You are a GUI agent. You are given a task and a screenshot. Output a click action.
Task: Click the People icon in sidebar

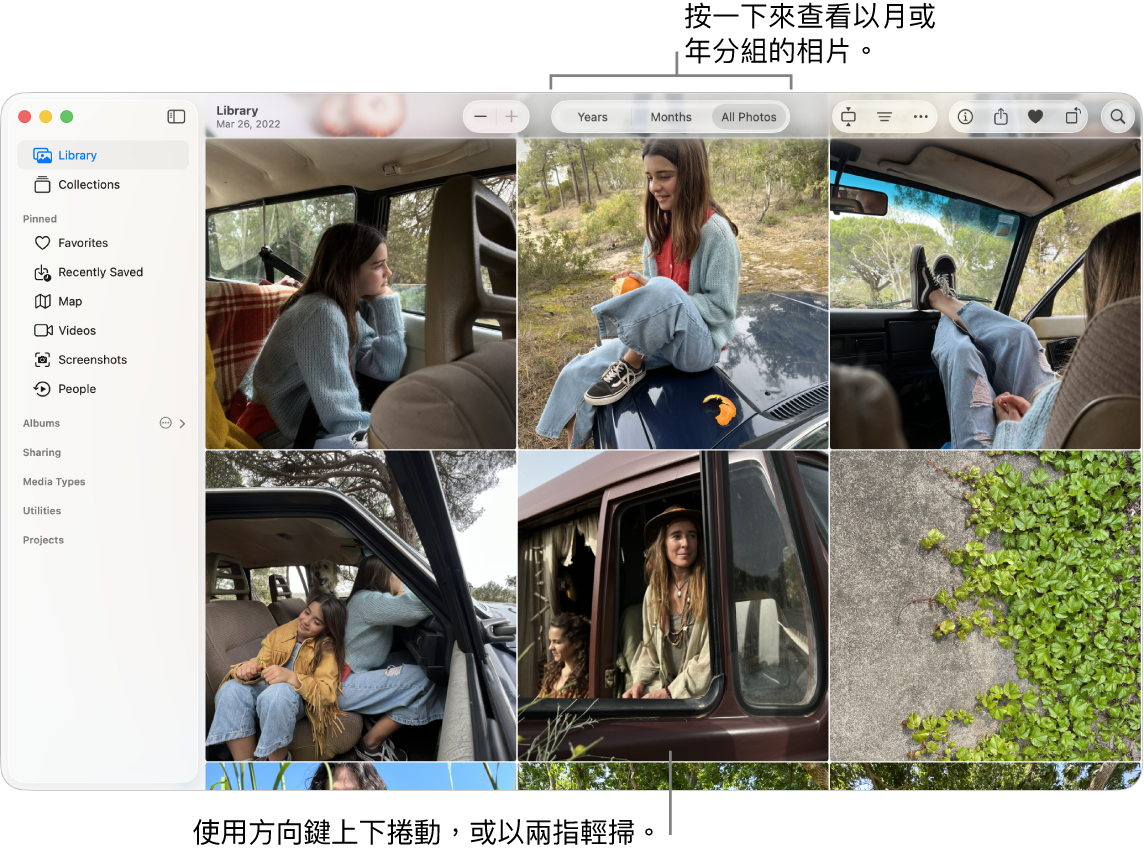42,389
